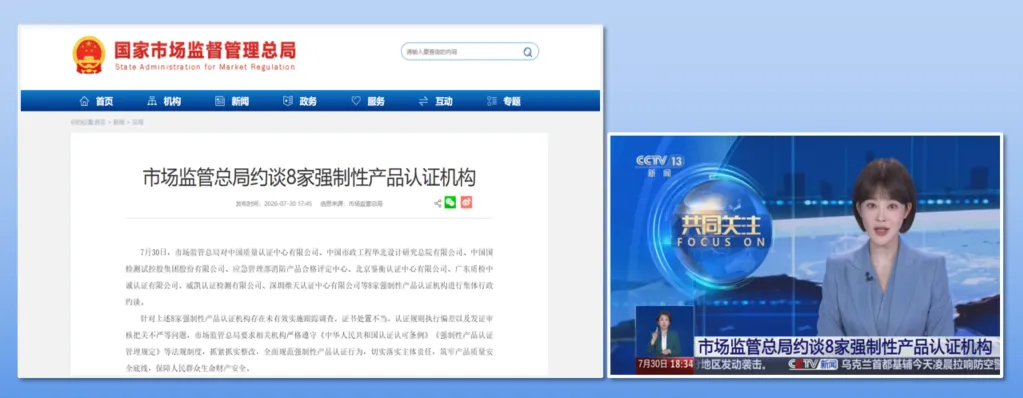The height and width of the screenshot is (398, 1023).
Task: Click the paragraph starting with 针对上述8家
Action: 309,344
